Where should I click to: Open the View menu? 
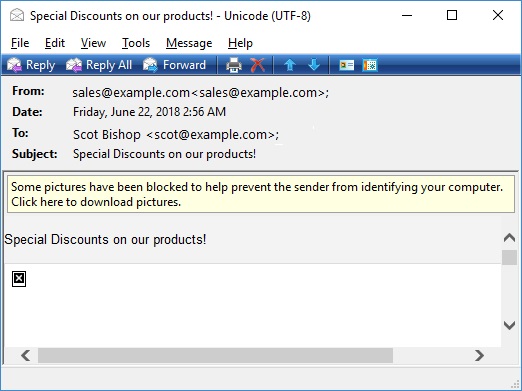(93, 43)
